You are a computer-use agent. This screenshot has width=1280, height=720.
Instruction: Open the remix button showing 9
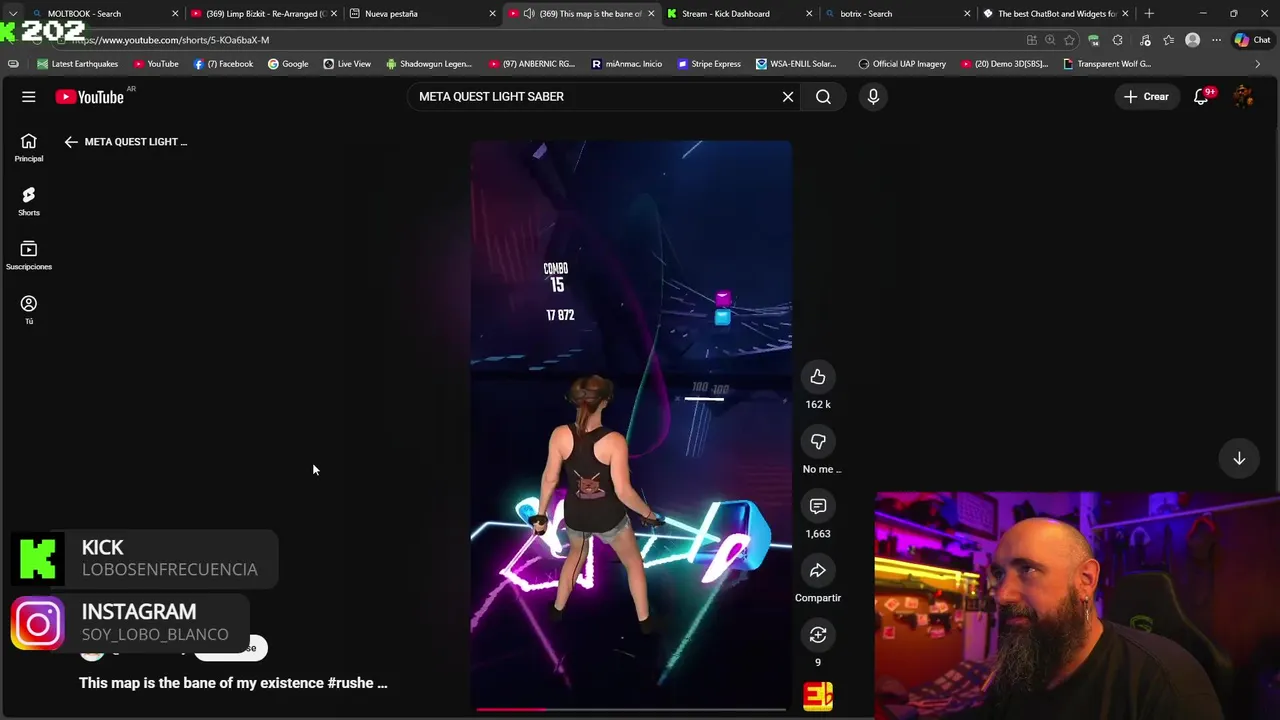tap(818, 635)
